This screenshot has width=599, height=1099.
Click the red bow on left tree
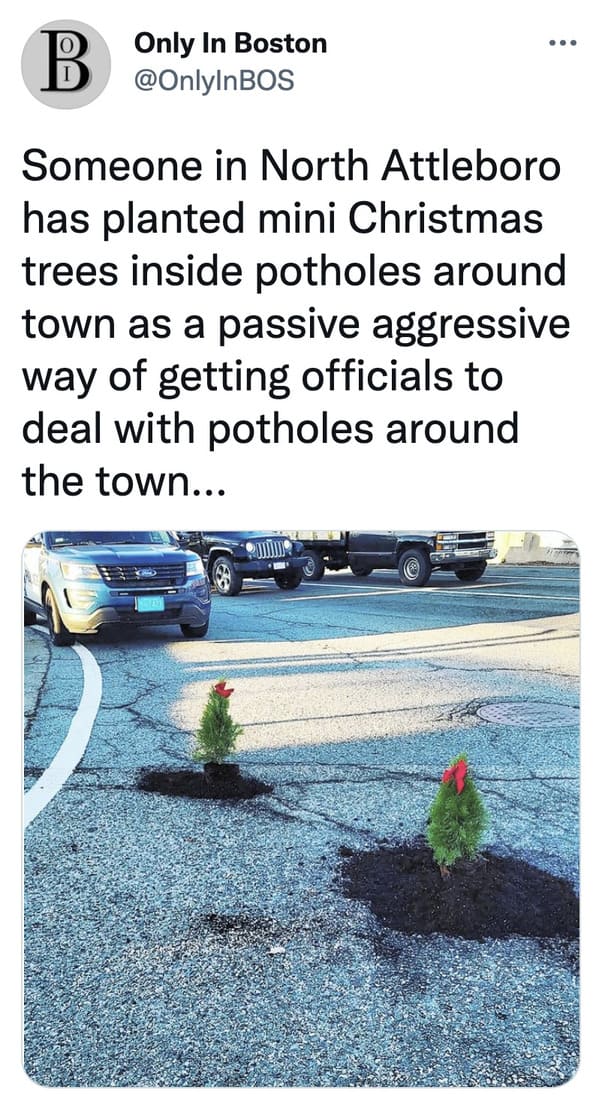click(x=223, y=689)
